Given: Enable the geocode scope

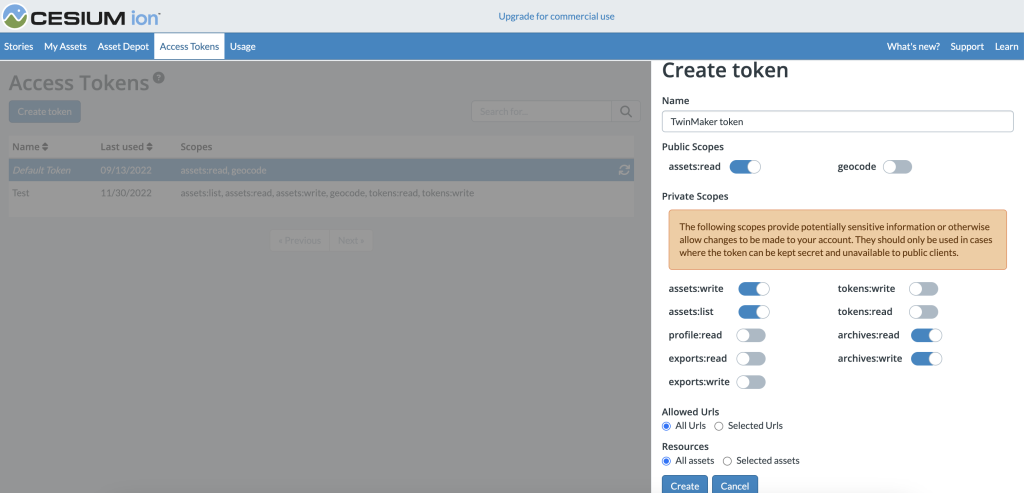Looking at the screenshot, I should 897,167.
